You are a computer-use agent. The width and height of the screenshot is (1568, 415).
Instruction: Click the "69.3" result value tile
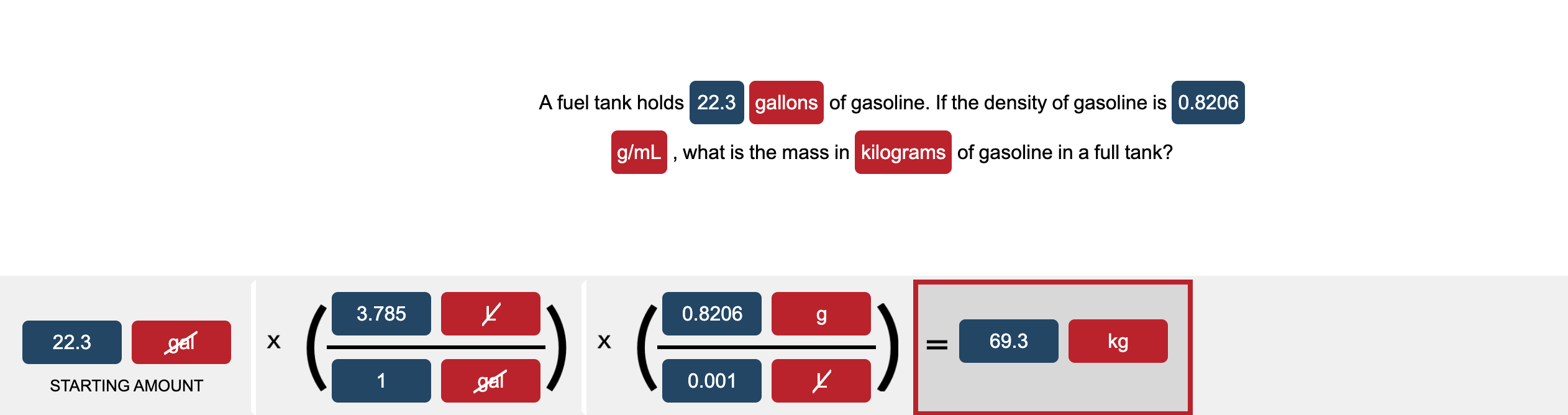[x=1010, y=341]
